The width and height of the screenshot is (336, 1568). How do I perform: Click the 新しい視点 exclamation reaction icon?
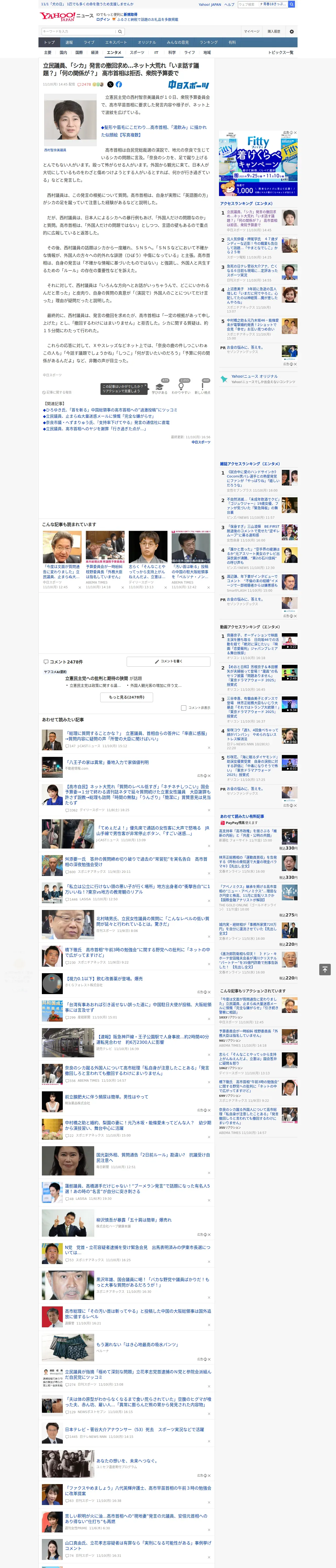click(203, 386)
